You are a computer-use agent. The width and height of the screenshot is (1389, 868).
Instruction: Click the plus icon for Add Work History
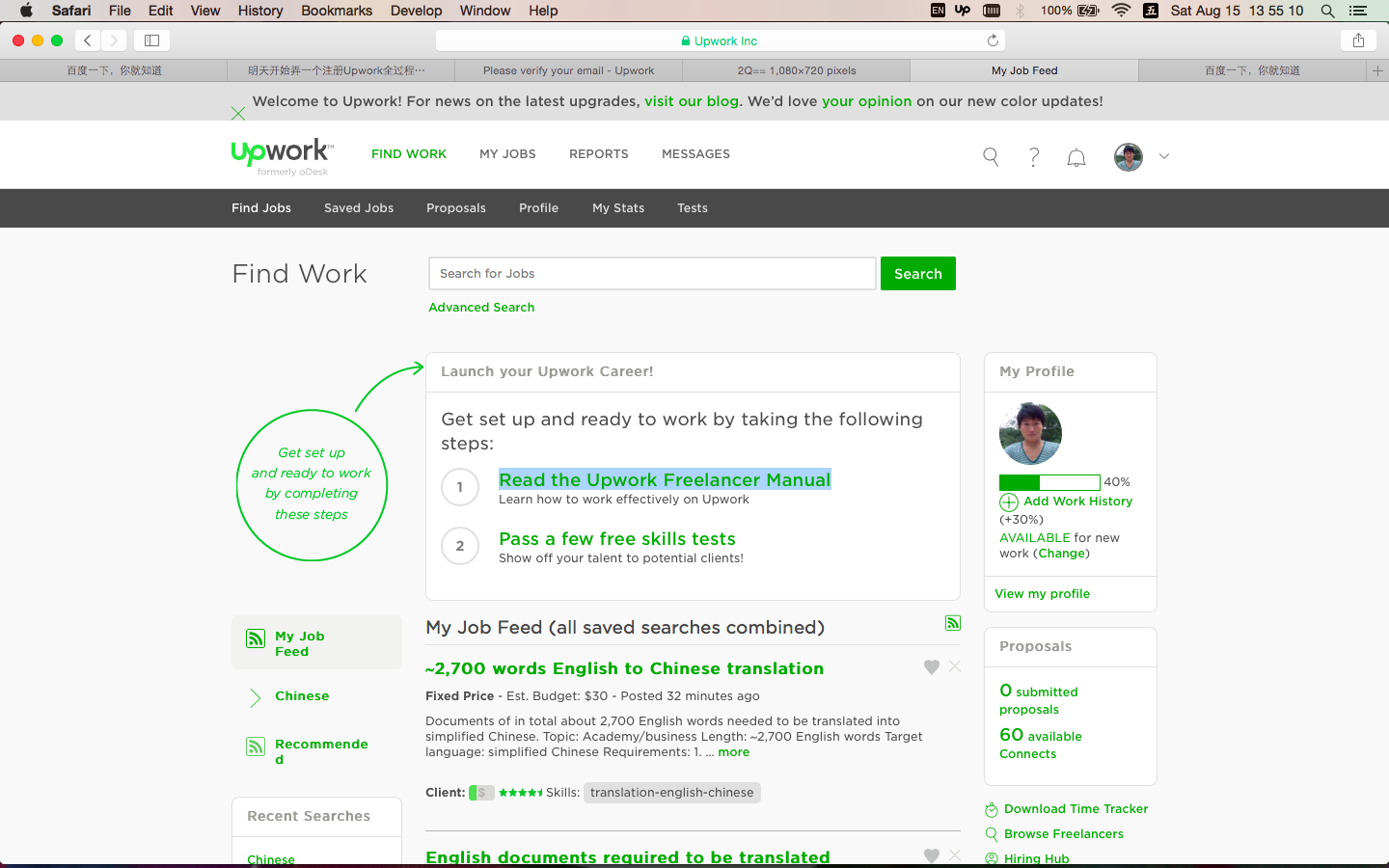coord(1009,502)
